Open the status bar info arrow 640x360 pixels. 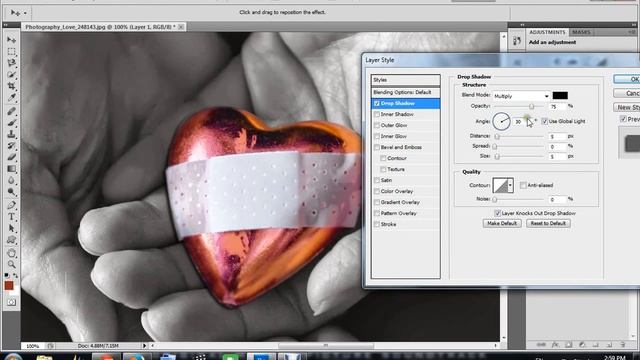click(x=144, y=346)
